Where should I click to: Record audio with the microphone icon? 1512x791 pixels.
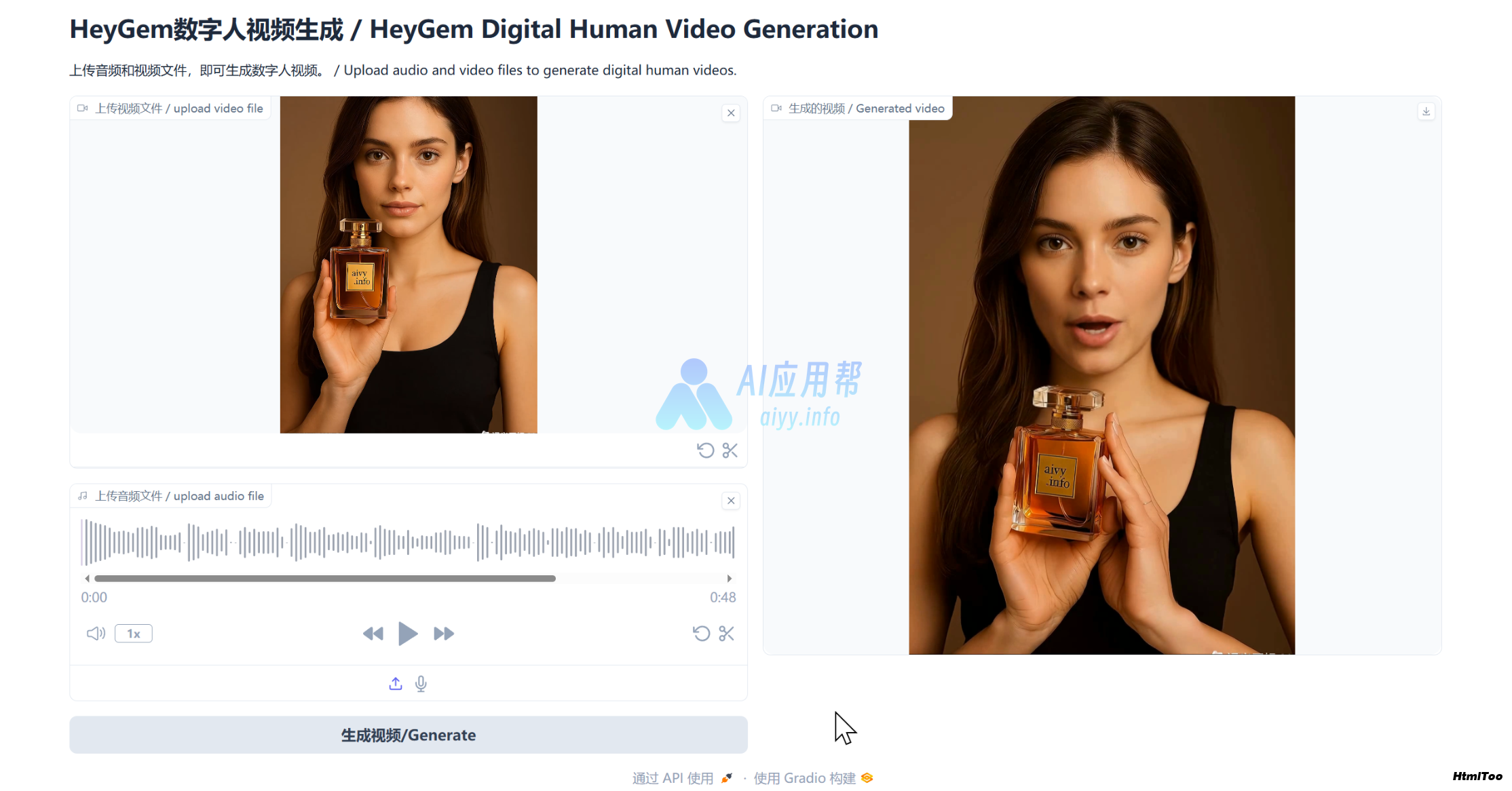pyautogui.click(x=421, y=684)
